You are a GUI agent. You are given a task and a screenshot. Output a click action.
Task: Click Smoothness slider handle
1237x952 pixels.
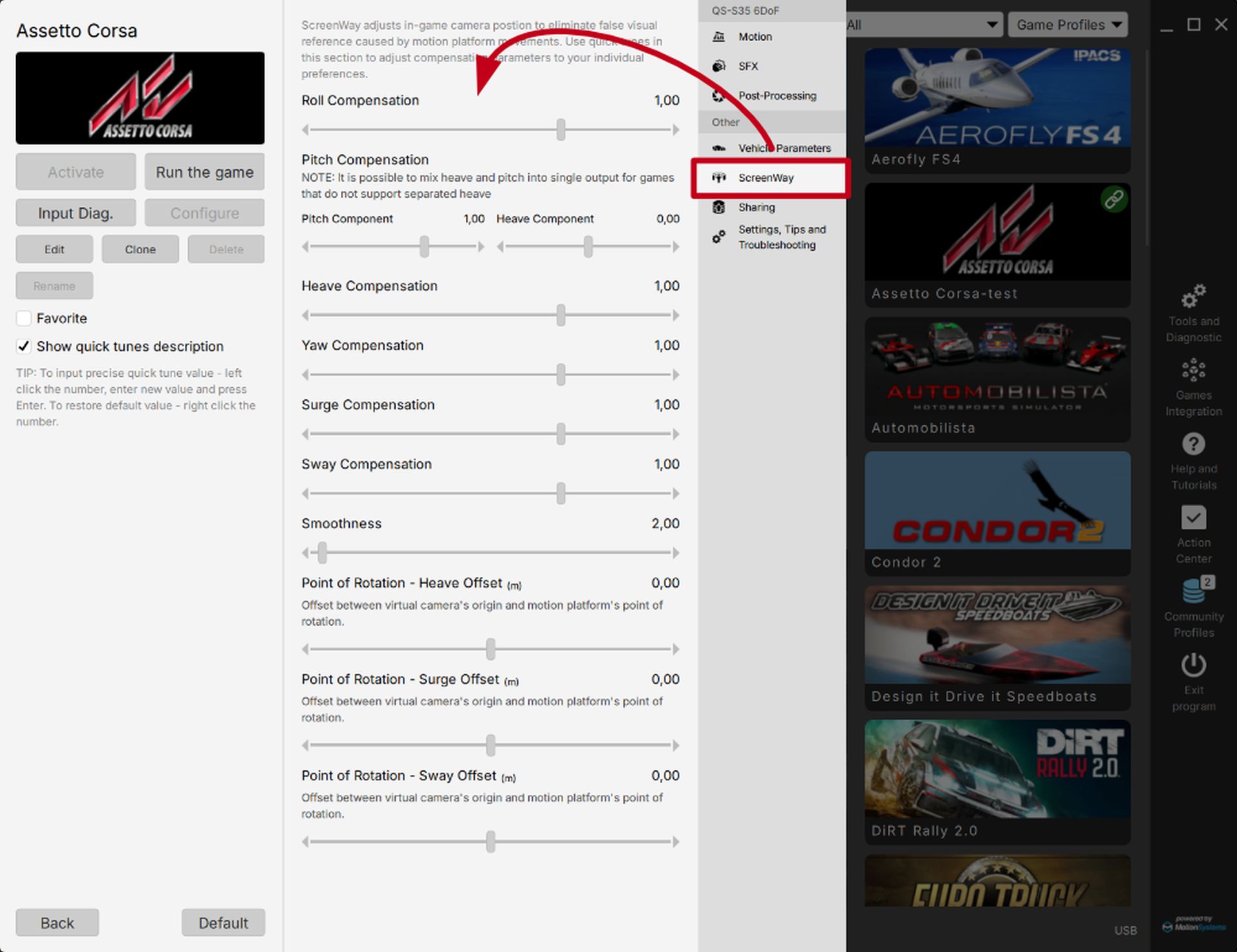click(x=323, y=553)
